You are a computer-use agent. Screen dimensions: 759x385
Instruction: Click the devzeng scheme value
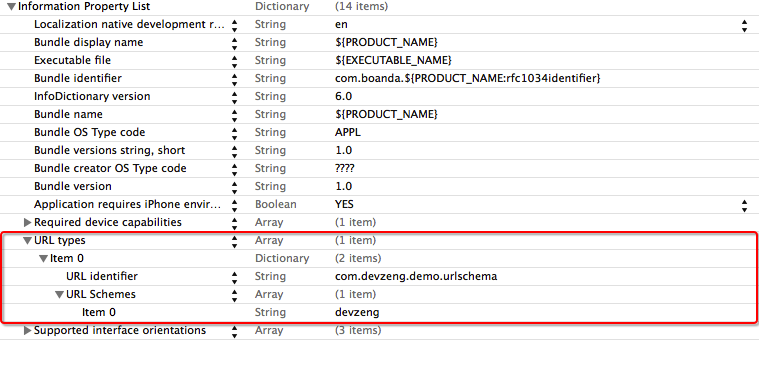tap(357, 312)
